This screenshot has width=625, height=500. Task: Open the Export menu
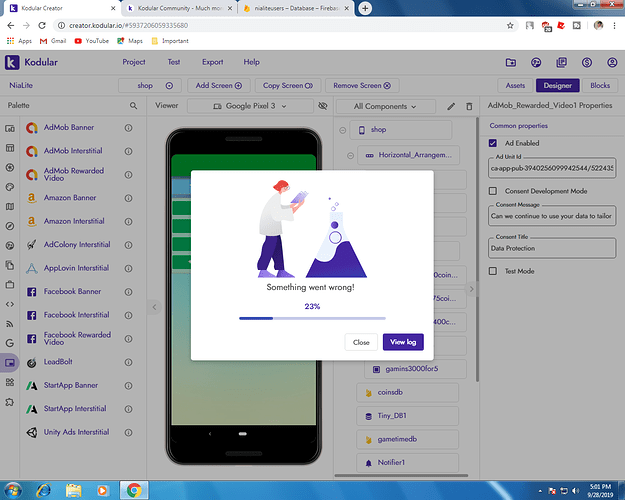click(x=212, y=62)
